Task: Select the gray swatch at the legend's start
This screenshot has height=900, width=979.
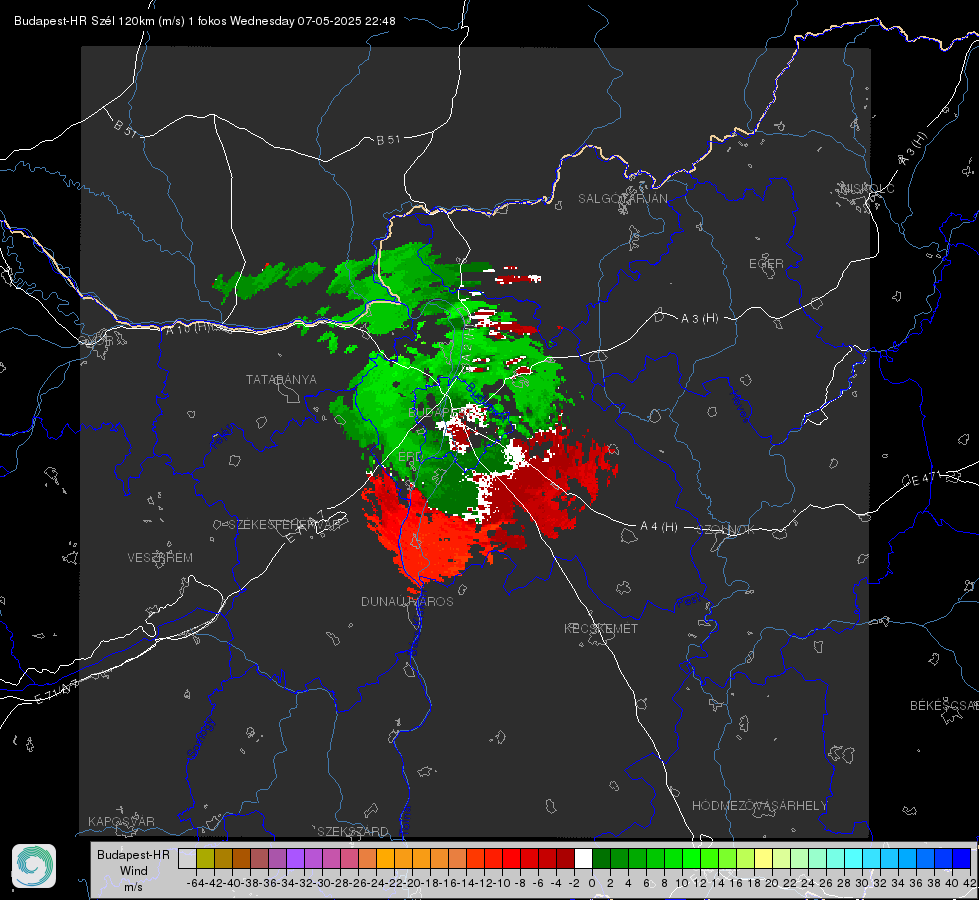Action: (187, 858)
